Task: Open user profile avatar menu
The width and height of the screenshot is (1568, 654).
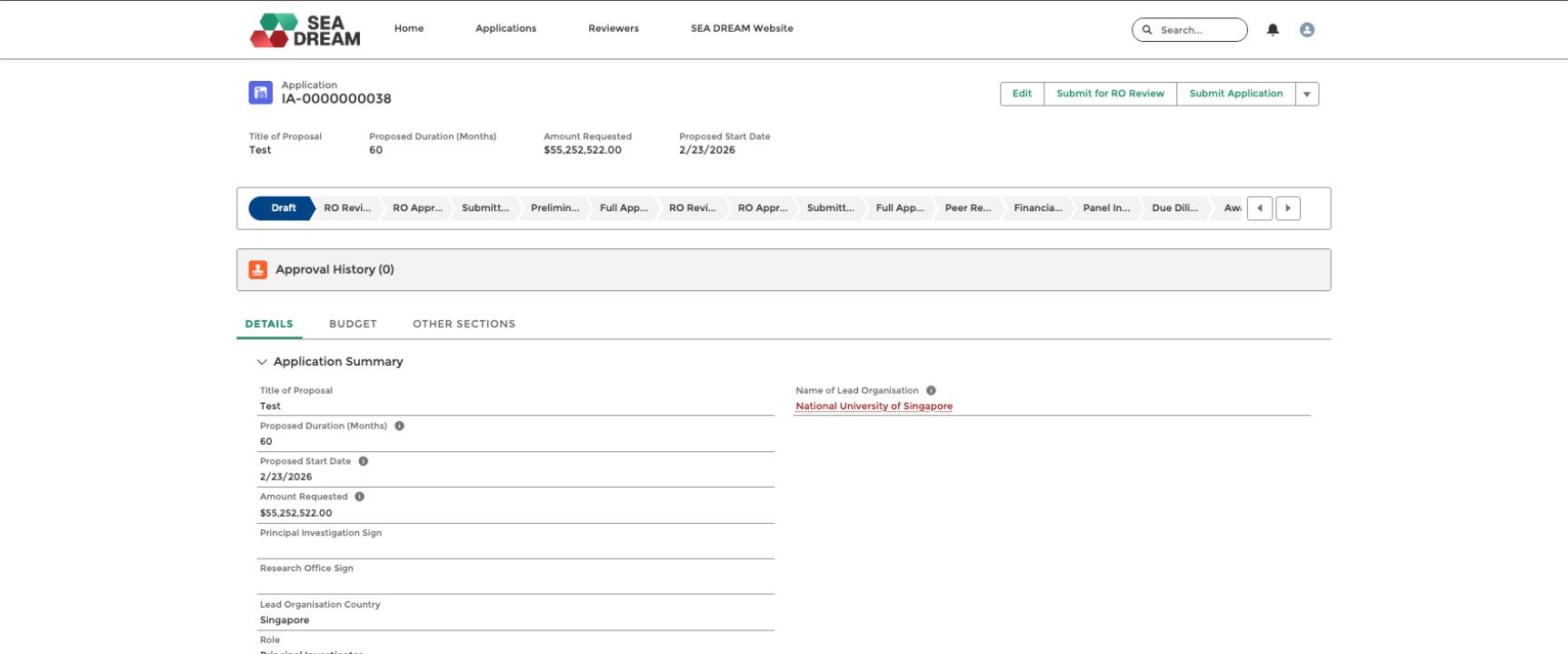Action: pos(1307,30)
